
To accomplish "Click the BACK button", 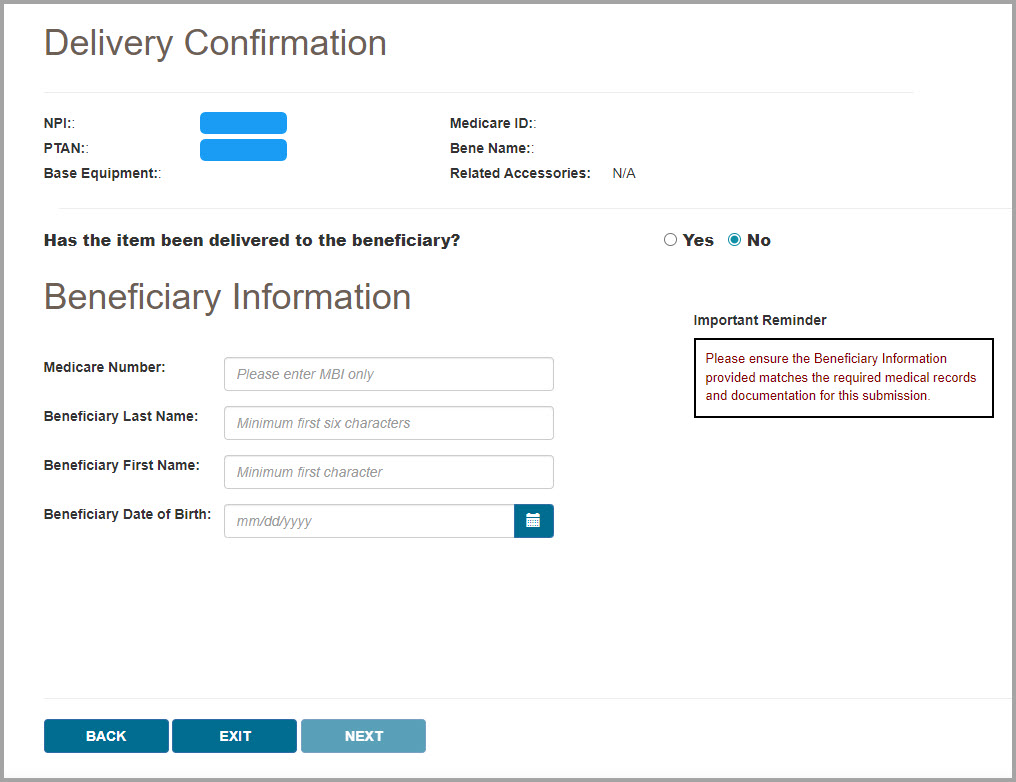I will [105, 735].
